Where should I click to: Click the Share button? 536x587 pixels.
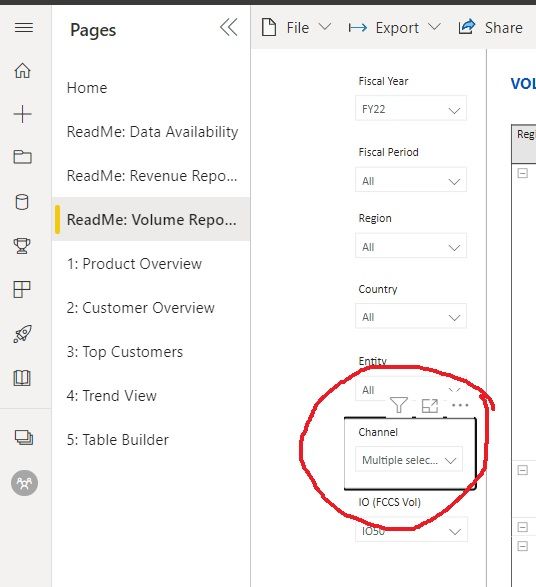point(490,28)
